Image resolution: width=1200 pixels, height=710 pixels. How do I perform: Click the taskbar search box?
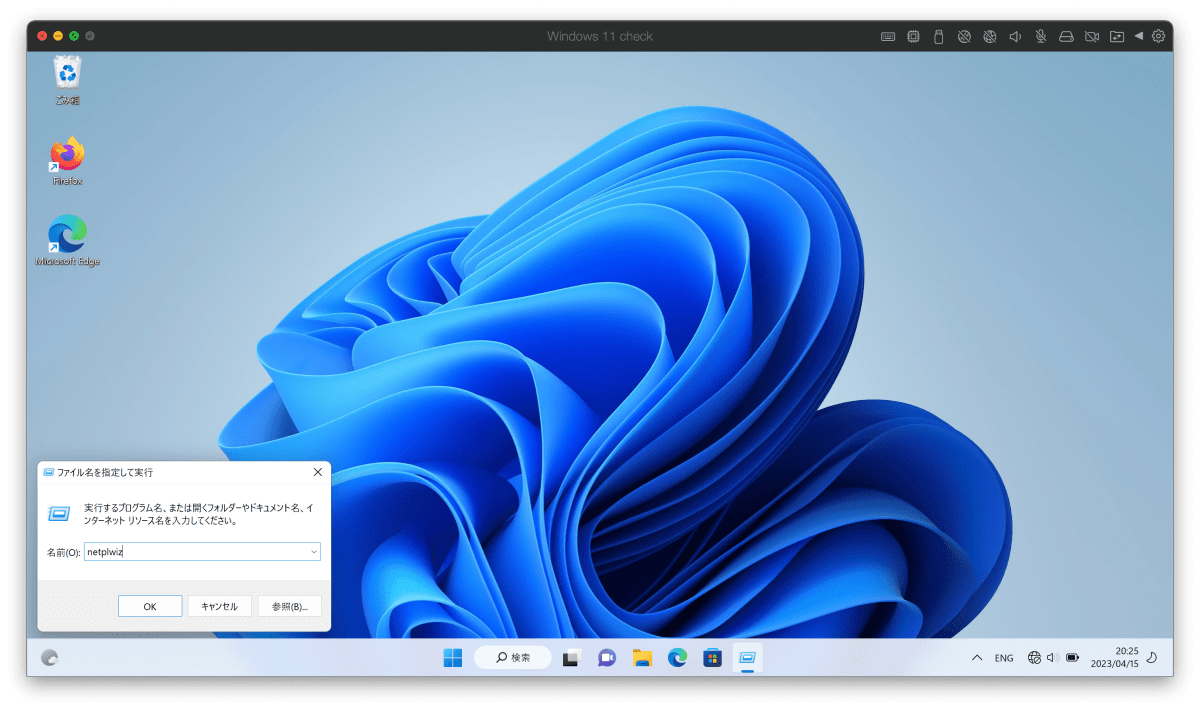pyautogui.click(x=512, y=657)
